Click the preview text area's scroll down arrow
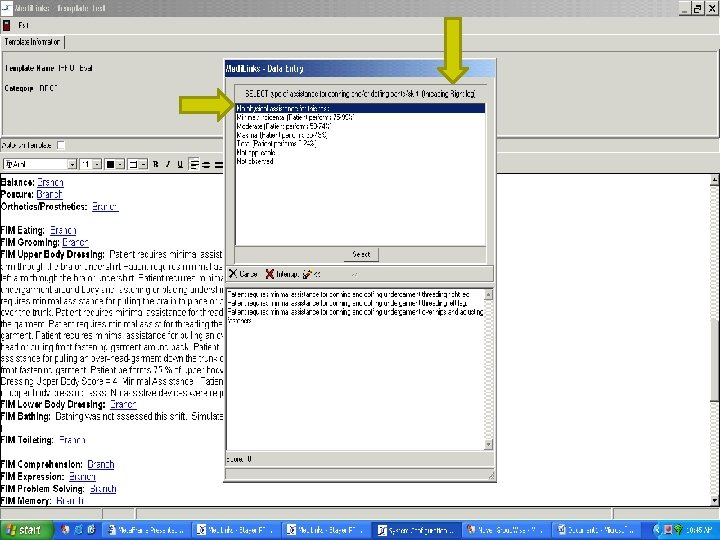The width and height of the screenshot is (720, 540). pyautogui.click(x=489, y=444)
